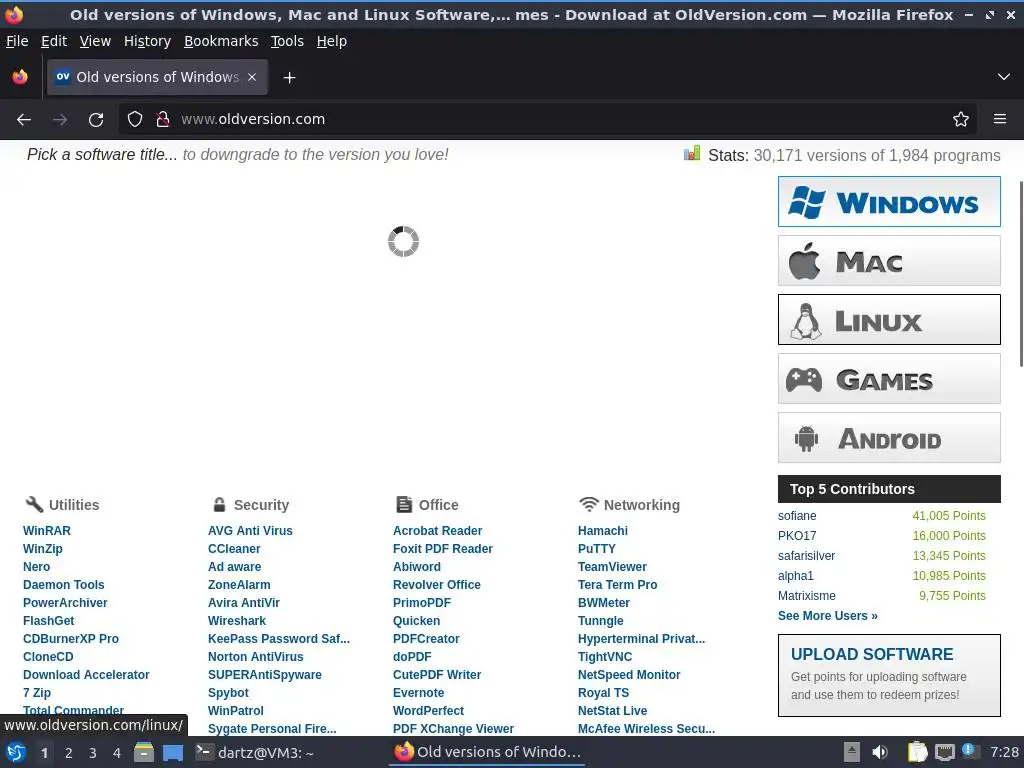
Task: Open the Wireshark link
Action: point(236,621)
